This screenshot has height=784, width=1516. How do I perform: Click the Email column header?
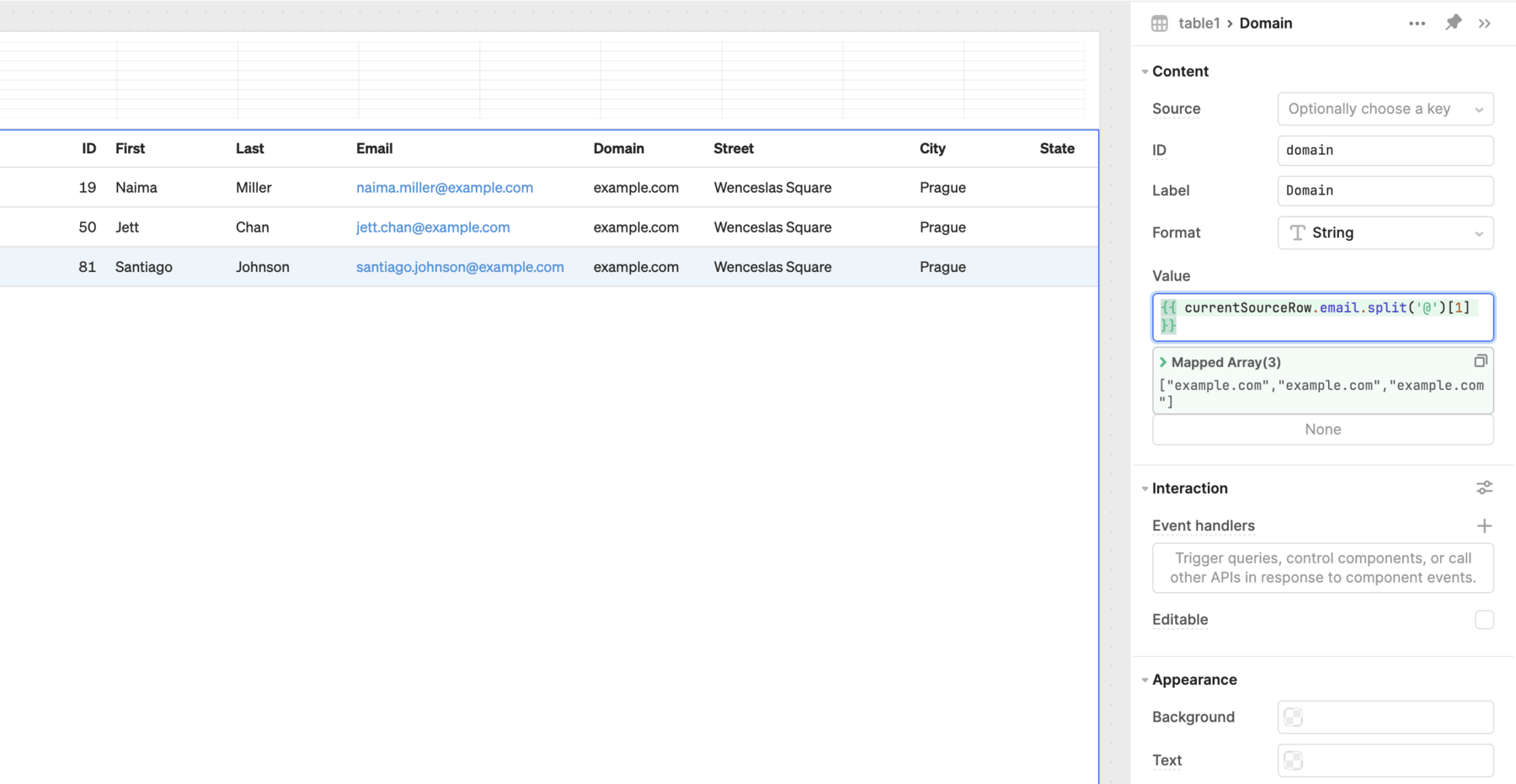374,148
